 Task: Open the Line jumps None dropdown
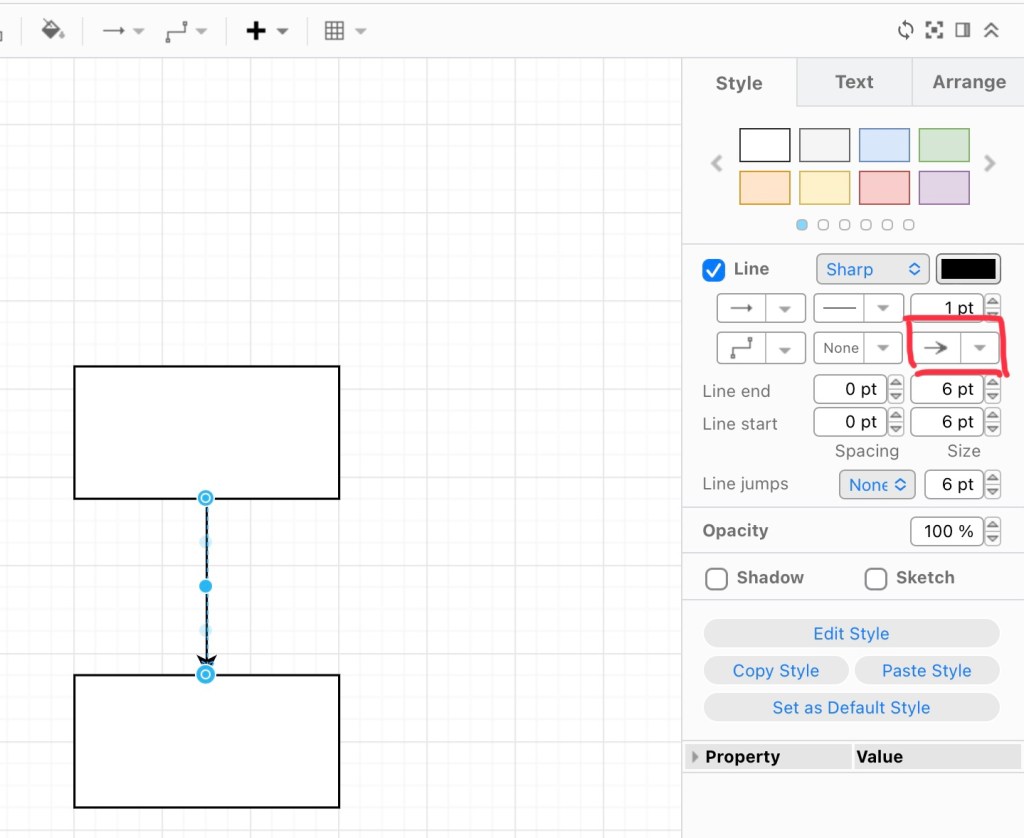pos(877,484)
